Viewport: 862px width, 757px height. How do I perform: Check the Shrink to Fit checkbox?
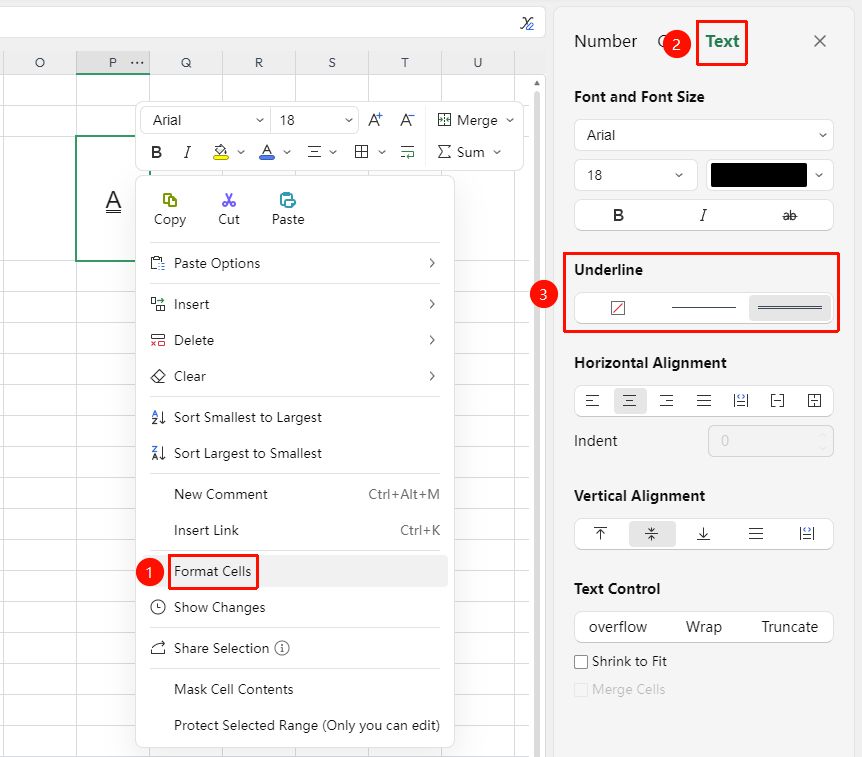(x=581, y=661)
